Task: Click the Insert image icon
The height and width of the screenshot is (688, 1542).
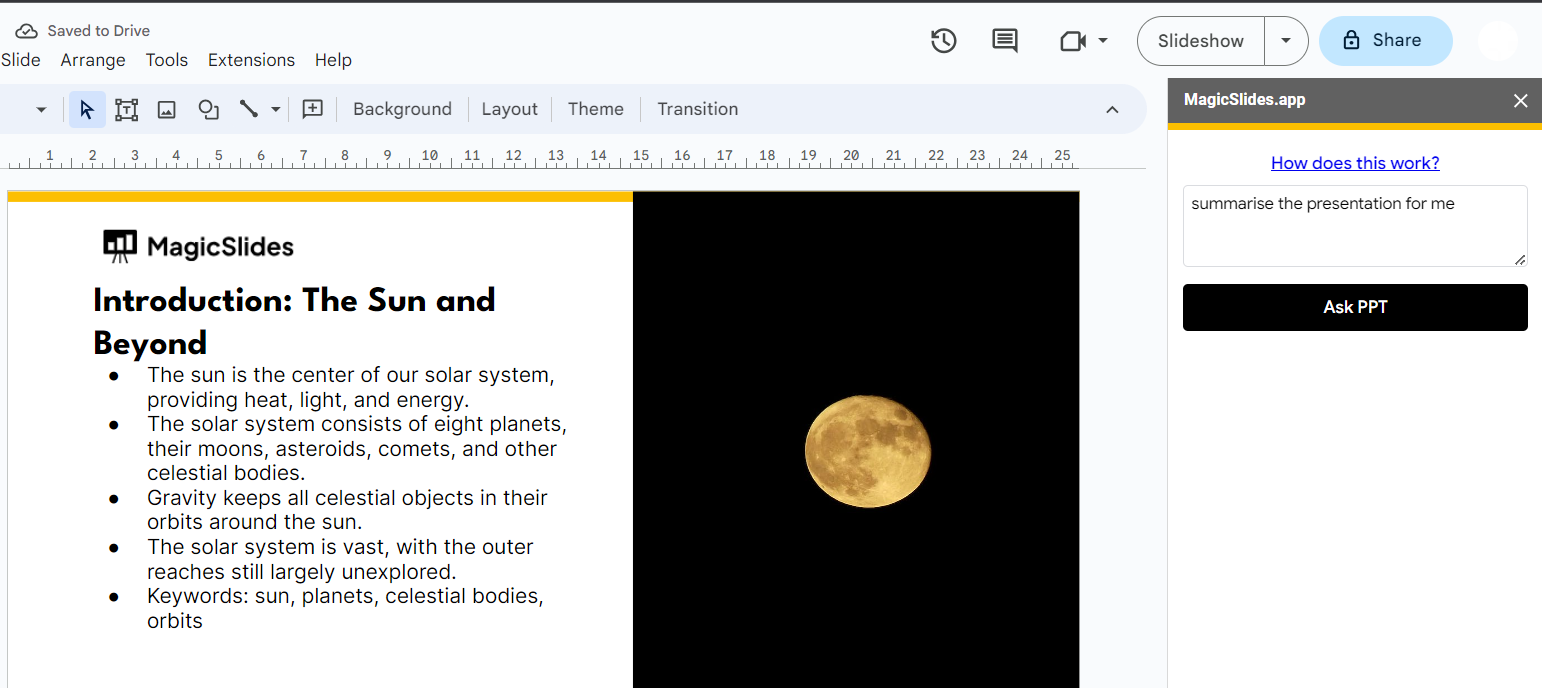Action: (x=167, y=109)
